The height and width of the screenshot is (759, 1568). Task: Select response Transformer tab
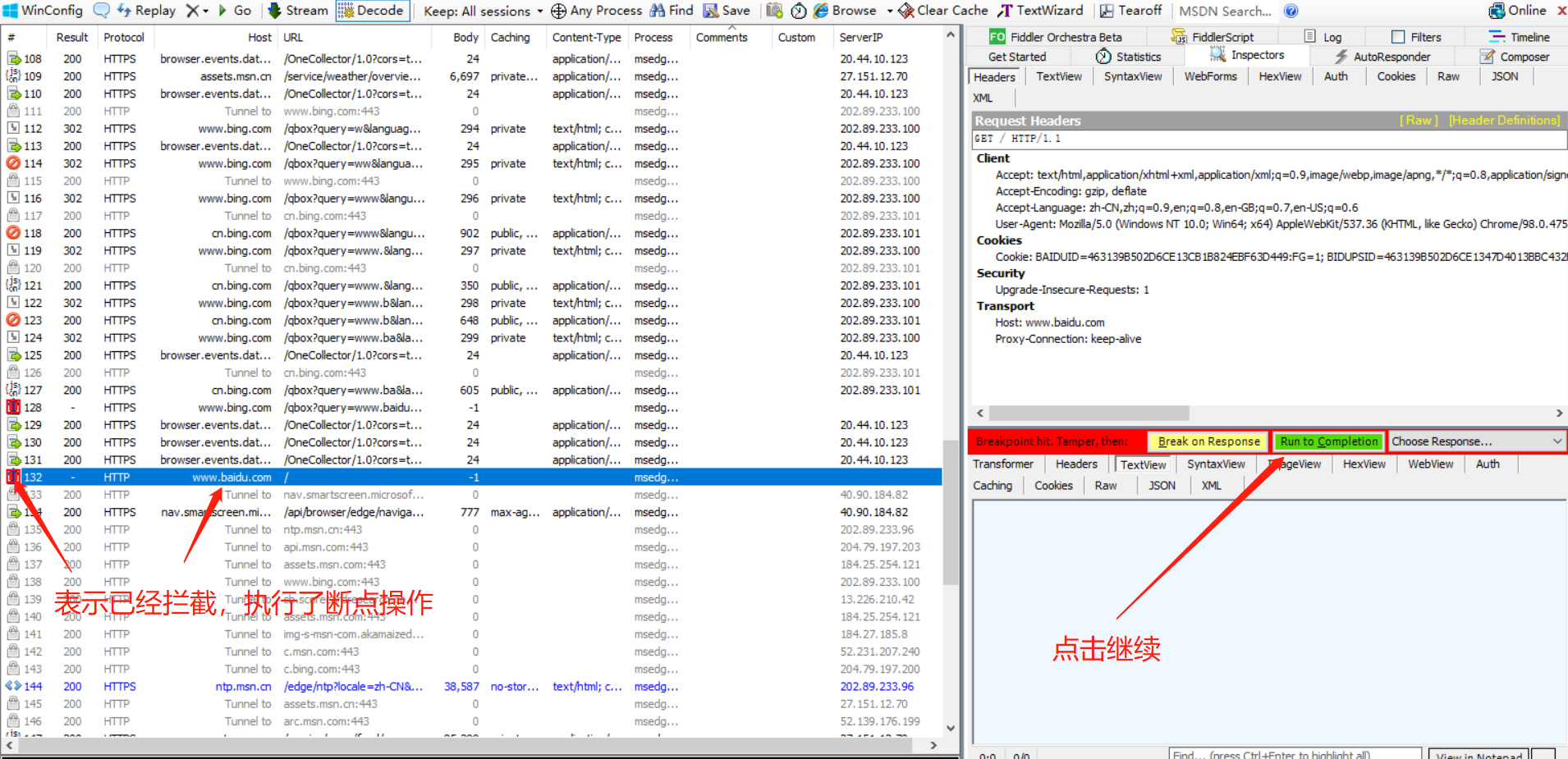coord(1003,464)
